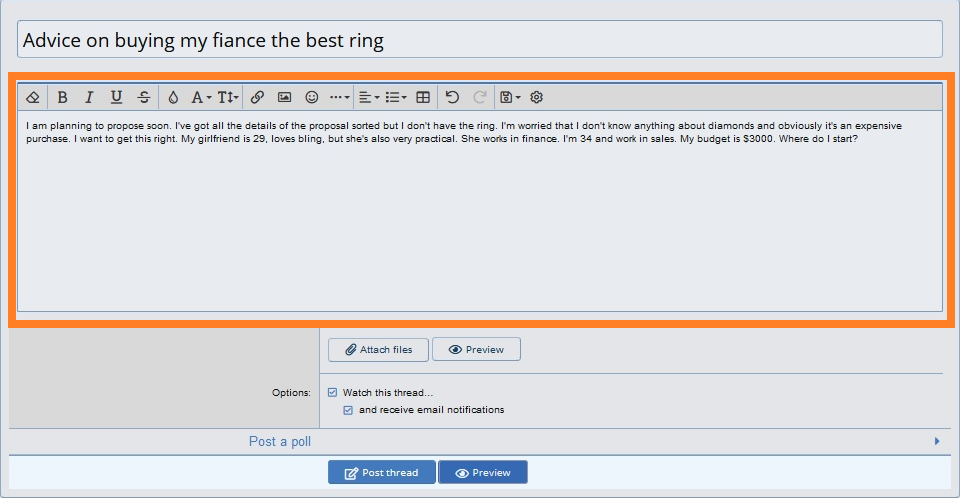The height and width of the screenshot is (498, 960).
Task: Open the list options dropdown
Action: coord(396,97)
